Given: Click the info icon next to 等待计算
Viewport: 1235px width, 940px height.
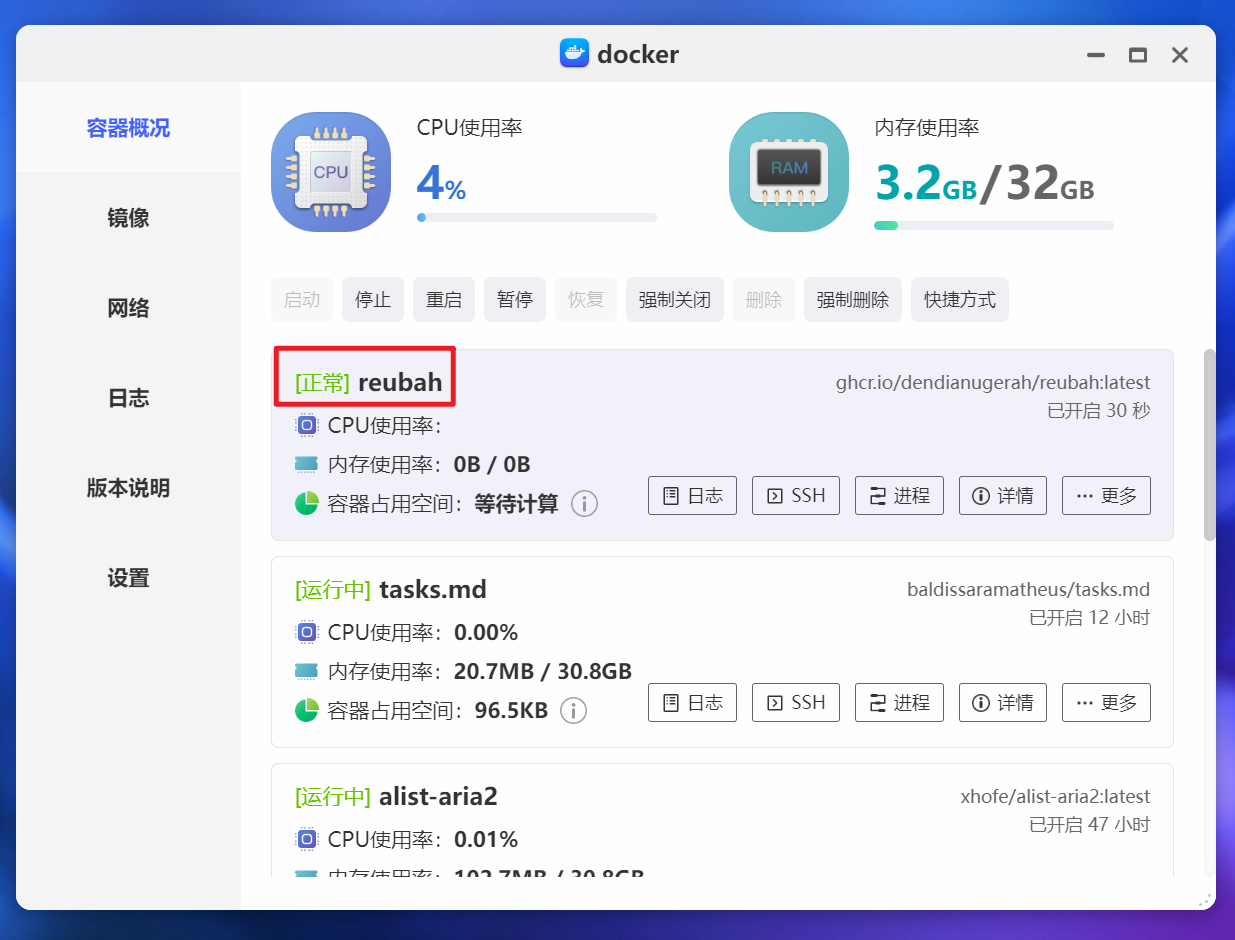Looking at the screenshot, I should 584,504.
